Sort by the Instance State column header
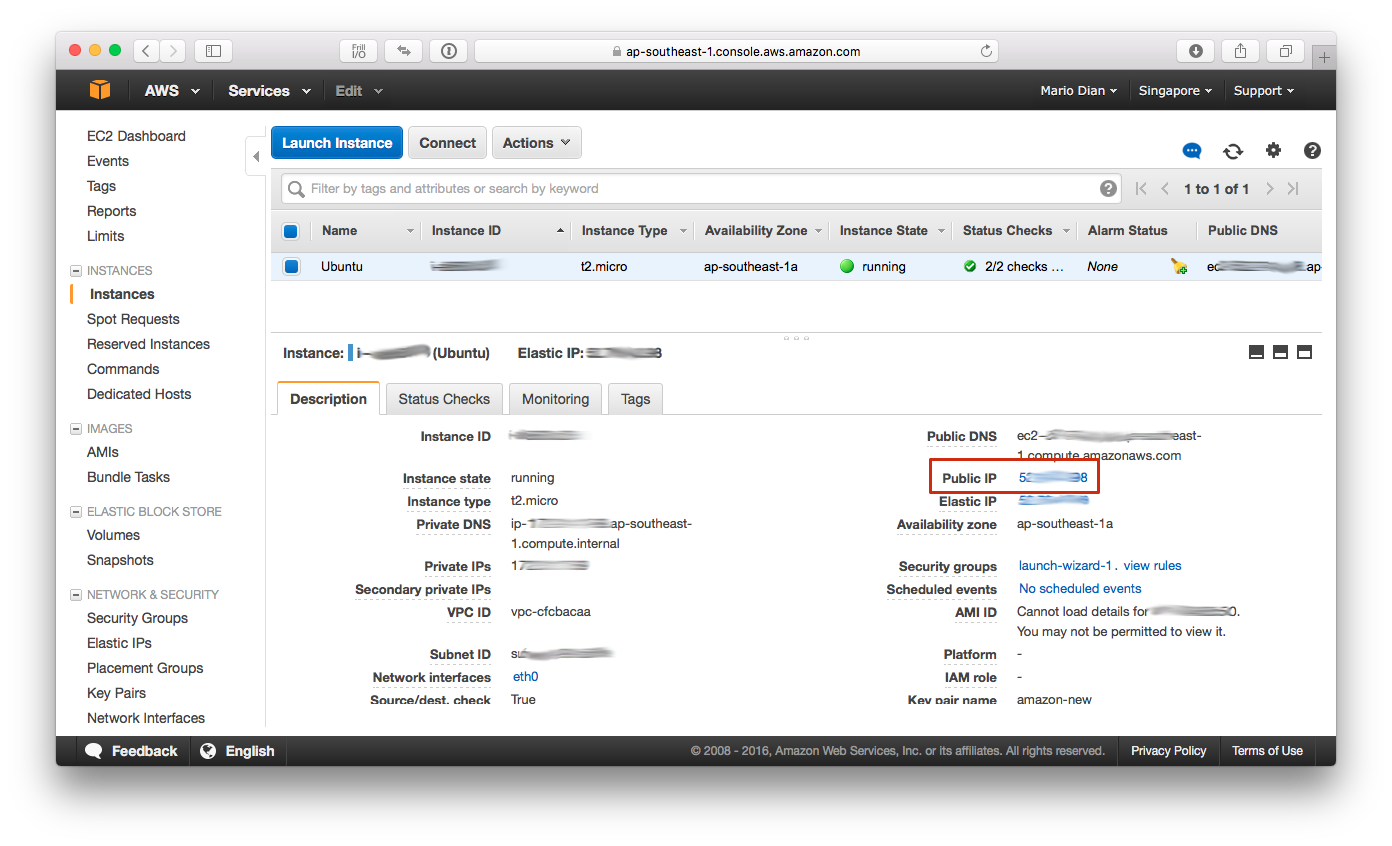This screenshot has height=846, width=1392. (x=890, y=231)
